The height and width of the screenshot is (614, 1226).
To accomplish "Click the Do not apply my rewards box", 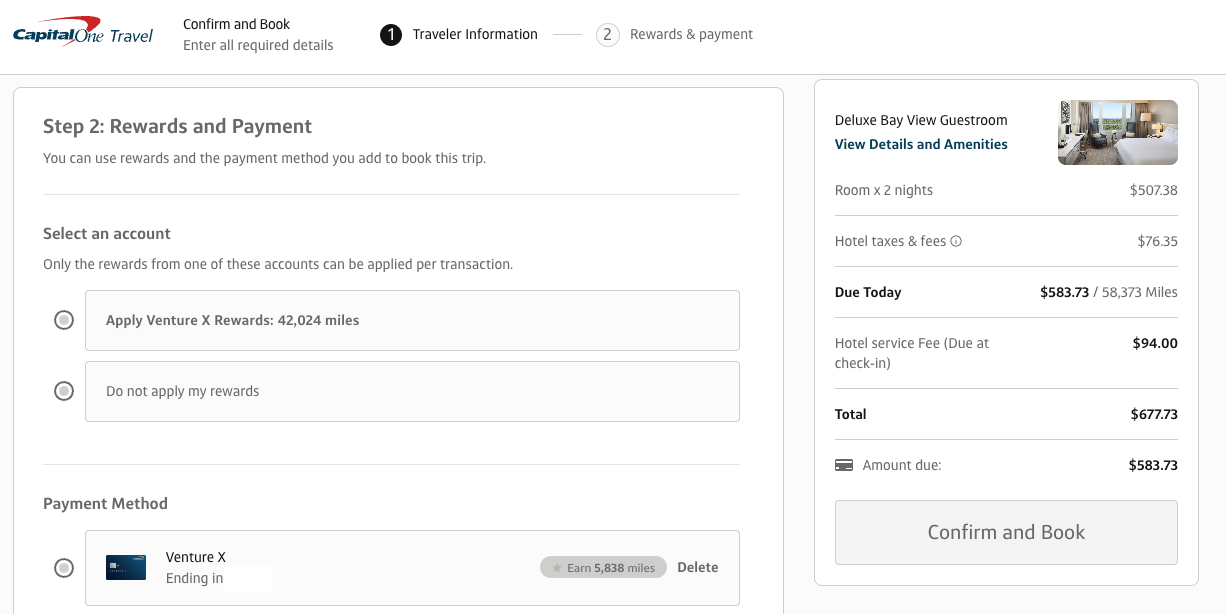I will pos(412,391).
